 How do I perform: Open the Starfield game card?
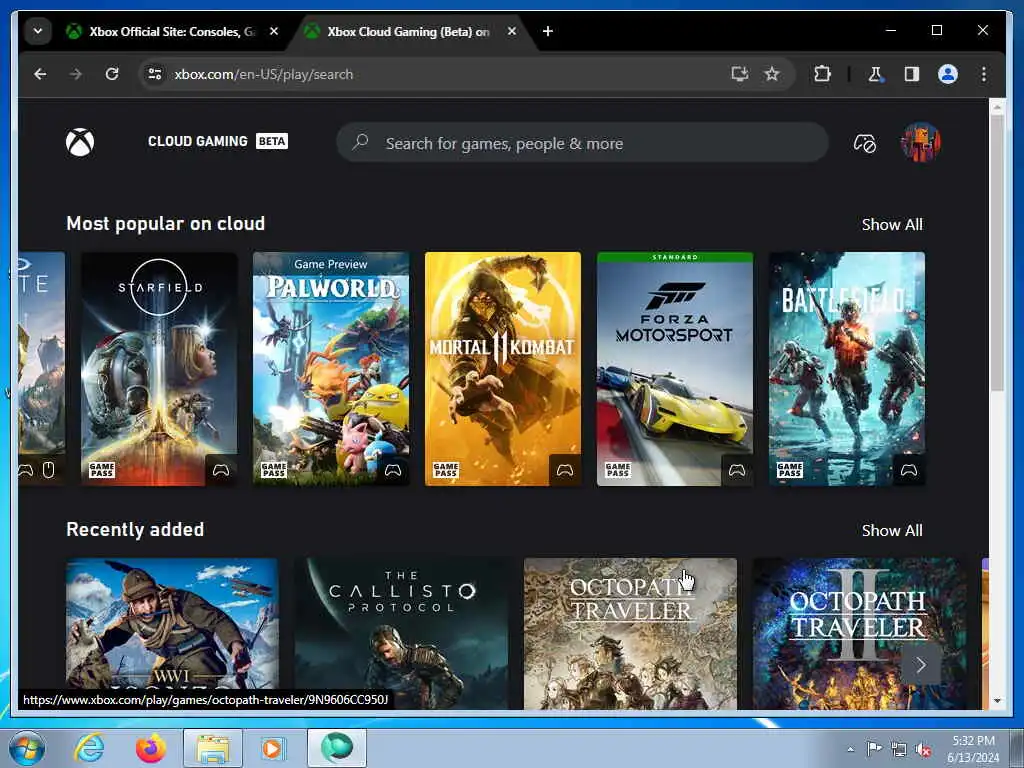click(159, 369)
